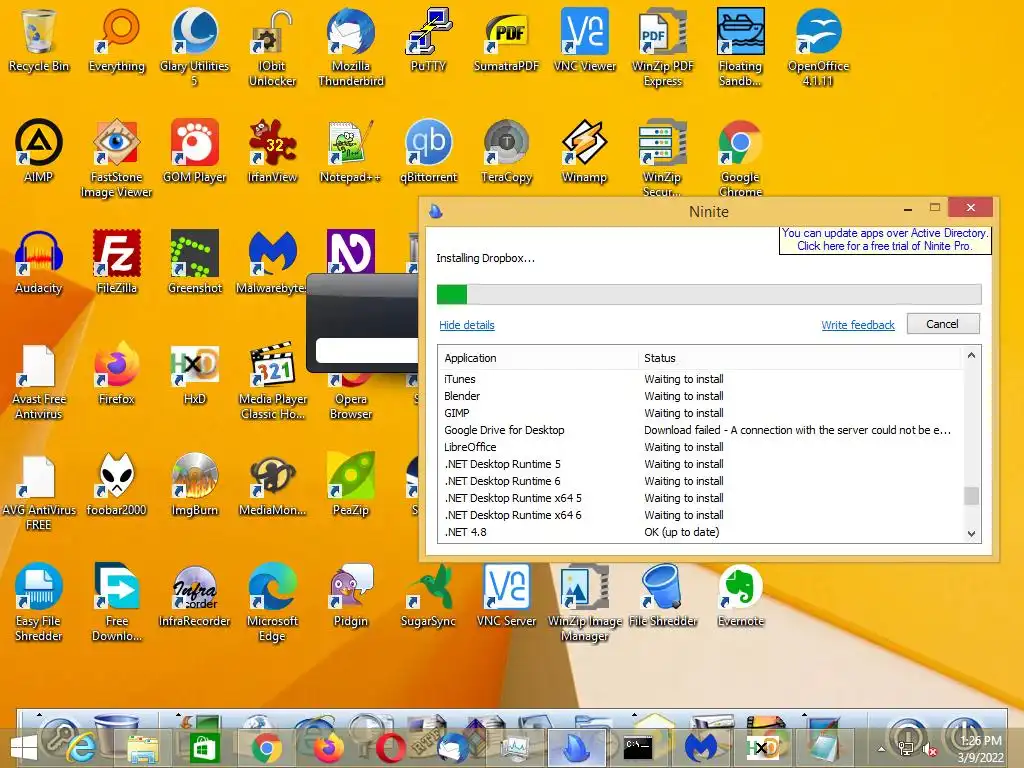This screenshot has height=768, width=1024.
Task: Launch OpenOffice 4.1.11 from the desktop
Action: click(818, 46)
